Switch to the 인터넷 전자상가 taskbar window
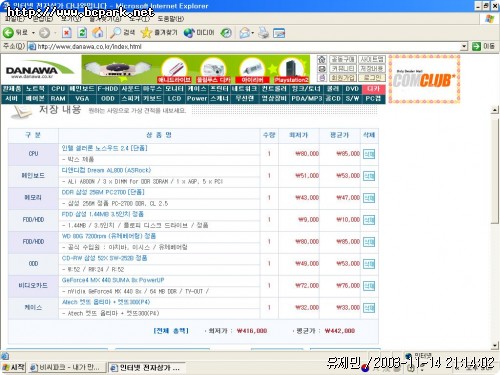Image resolution: width=500 pixels, height=375 pixels. pyautogui.click(x=147, y=367)
